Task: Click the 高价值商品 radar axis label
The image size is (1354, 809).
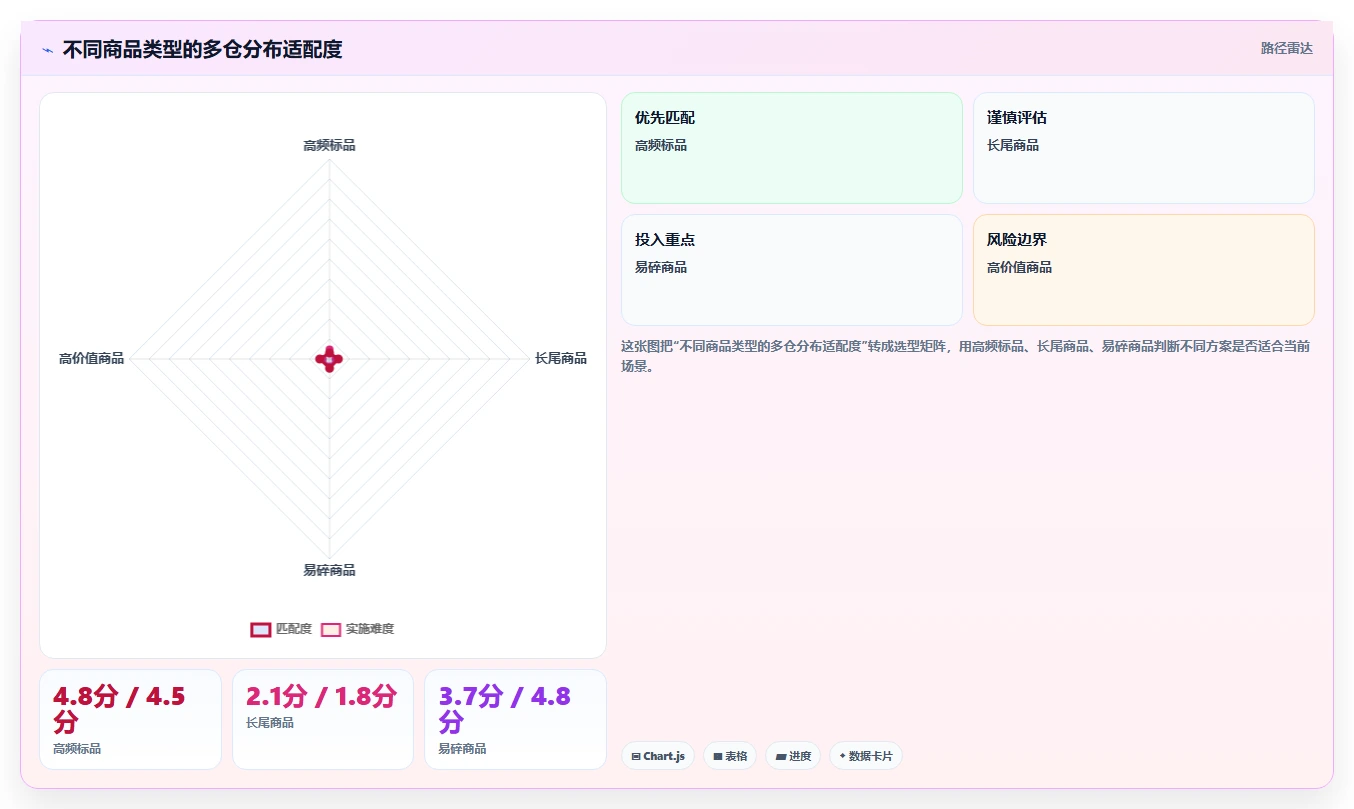Action: 91,358
